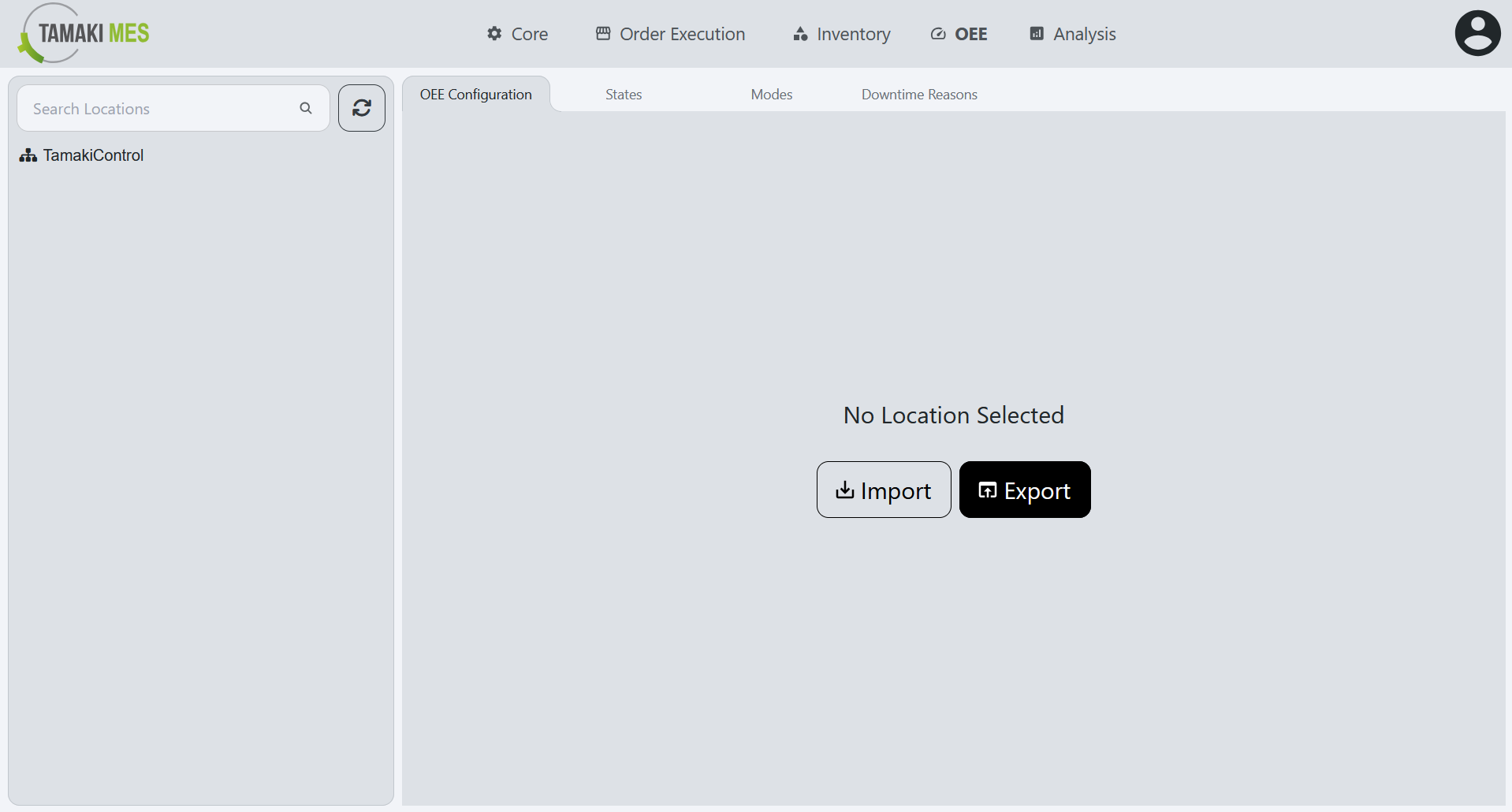Click the hierarchy icon next to TamakiControl
Image resolution: width=1512 pixels, height=812 pixels.
(x=28, y=155)
